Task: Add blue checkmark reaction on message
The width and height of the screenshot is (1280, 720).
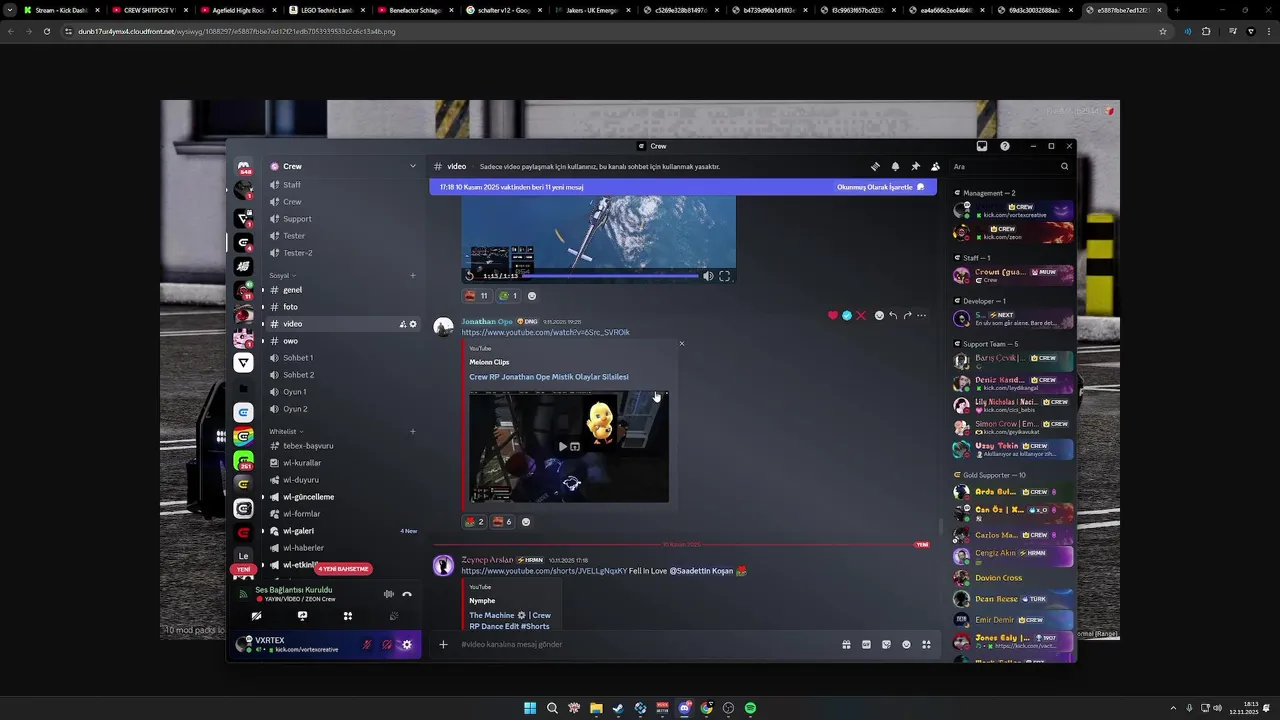Action: coord(847,315)
